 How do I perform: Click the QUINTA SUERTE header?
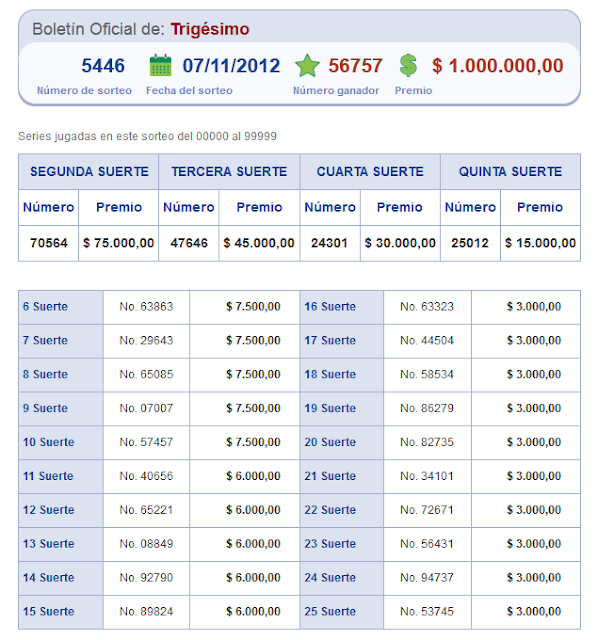510,171
